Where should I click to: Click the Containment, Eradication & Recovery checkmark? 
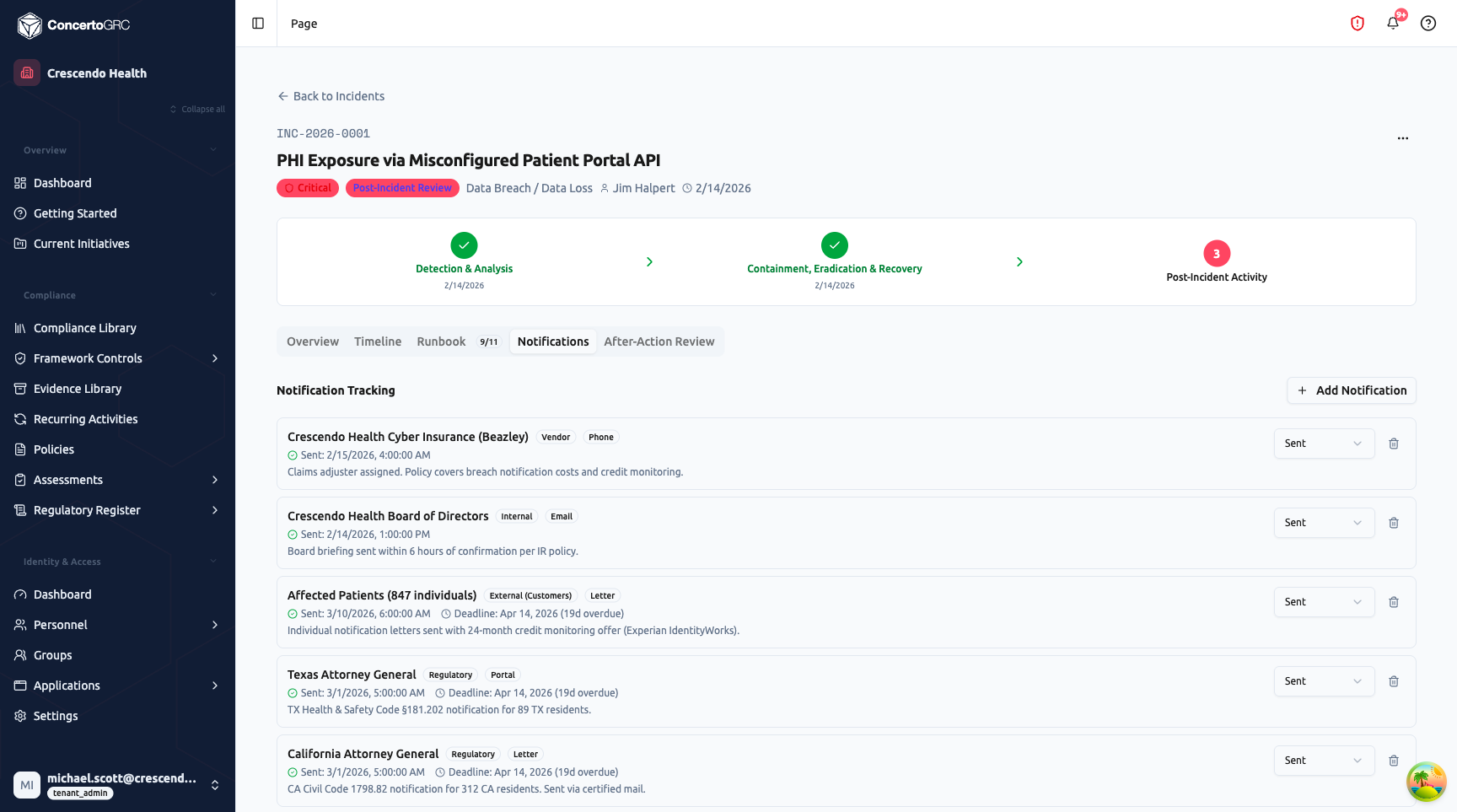[x=835, y=245]
